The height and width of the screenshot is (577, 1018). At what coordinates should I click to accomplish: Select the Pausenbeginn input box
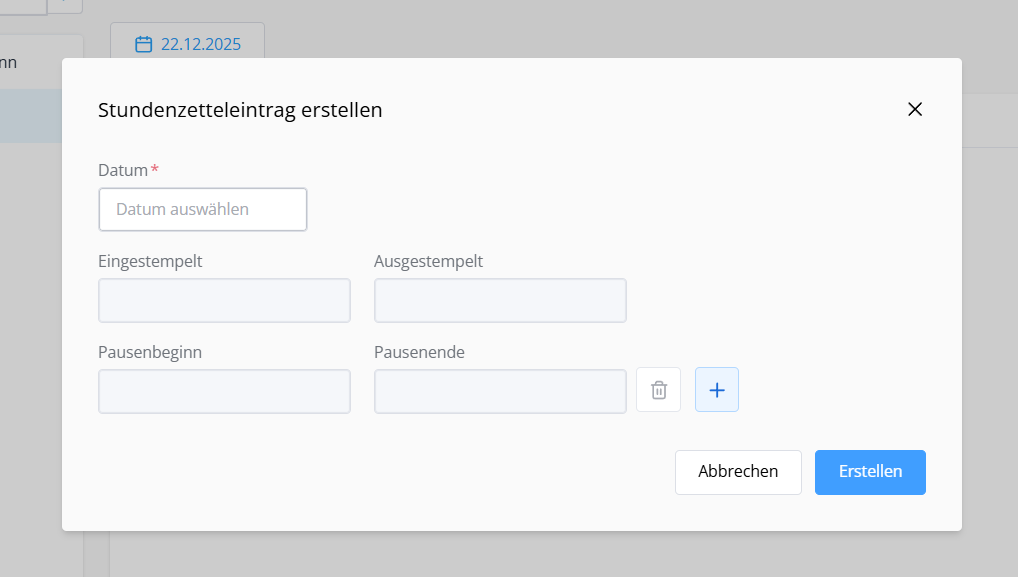(224, 392)
